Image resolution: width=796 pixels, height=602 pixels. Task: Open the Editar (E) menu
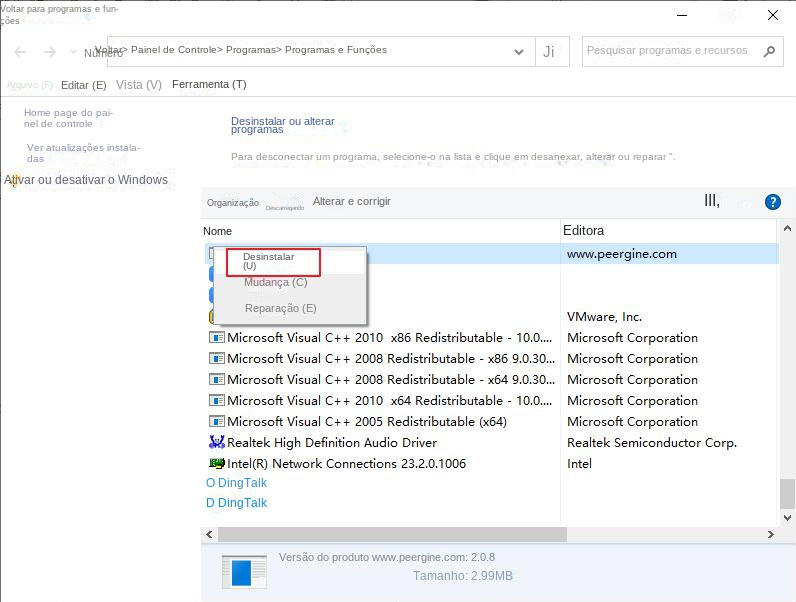tap(84, 85)
